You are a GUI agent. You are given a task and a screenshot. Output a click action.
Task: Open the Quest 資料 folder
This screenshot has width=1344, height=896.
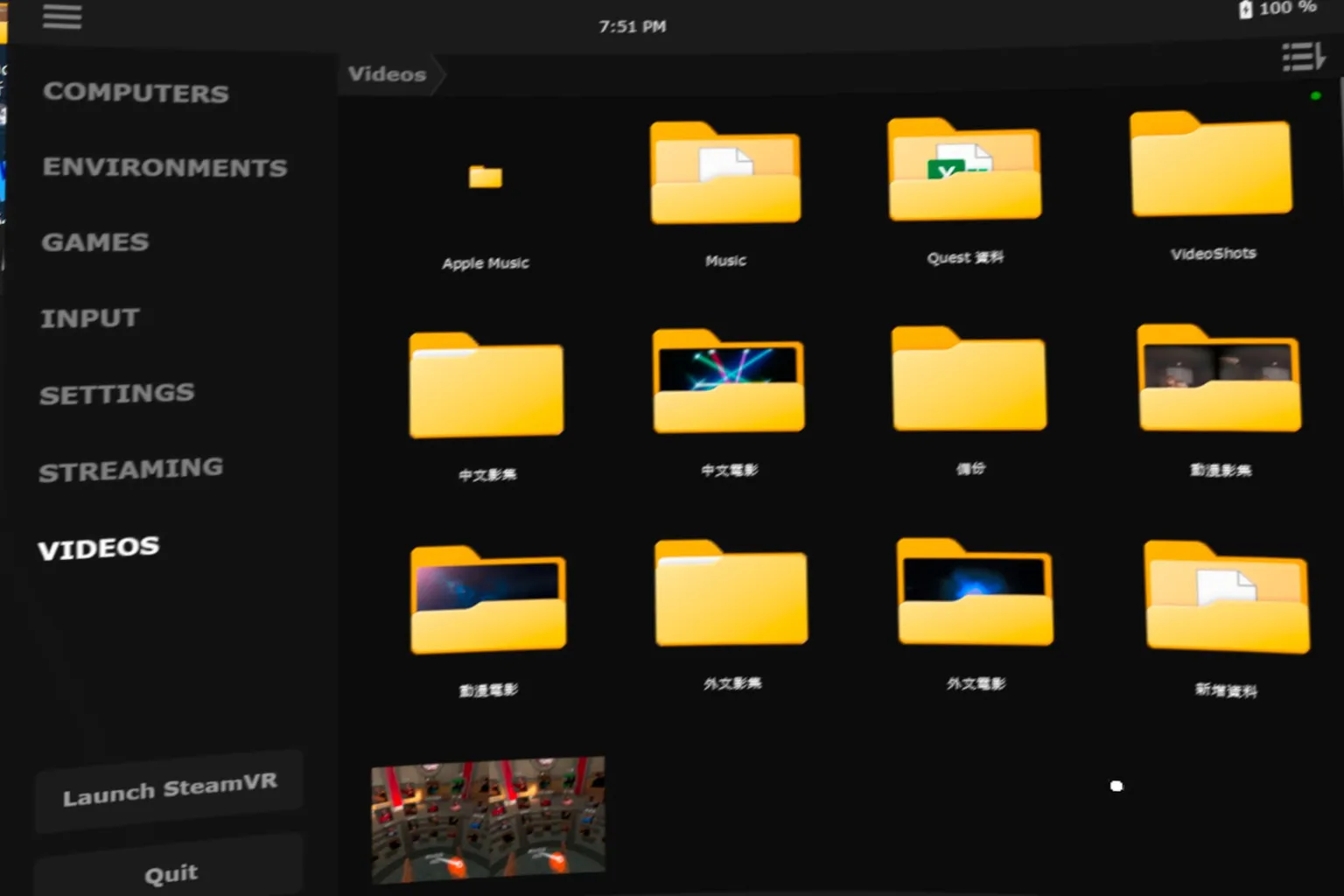(963, 169)
